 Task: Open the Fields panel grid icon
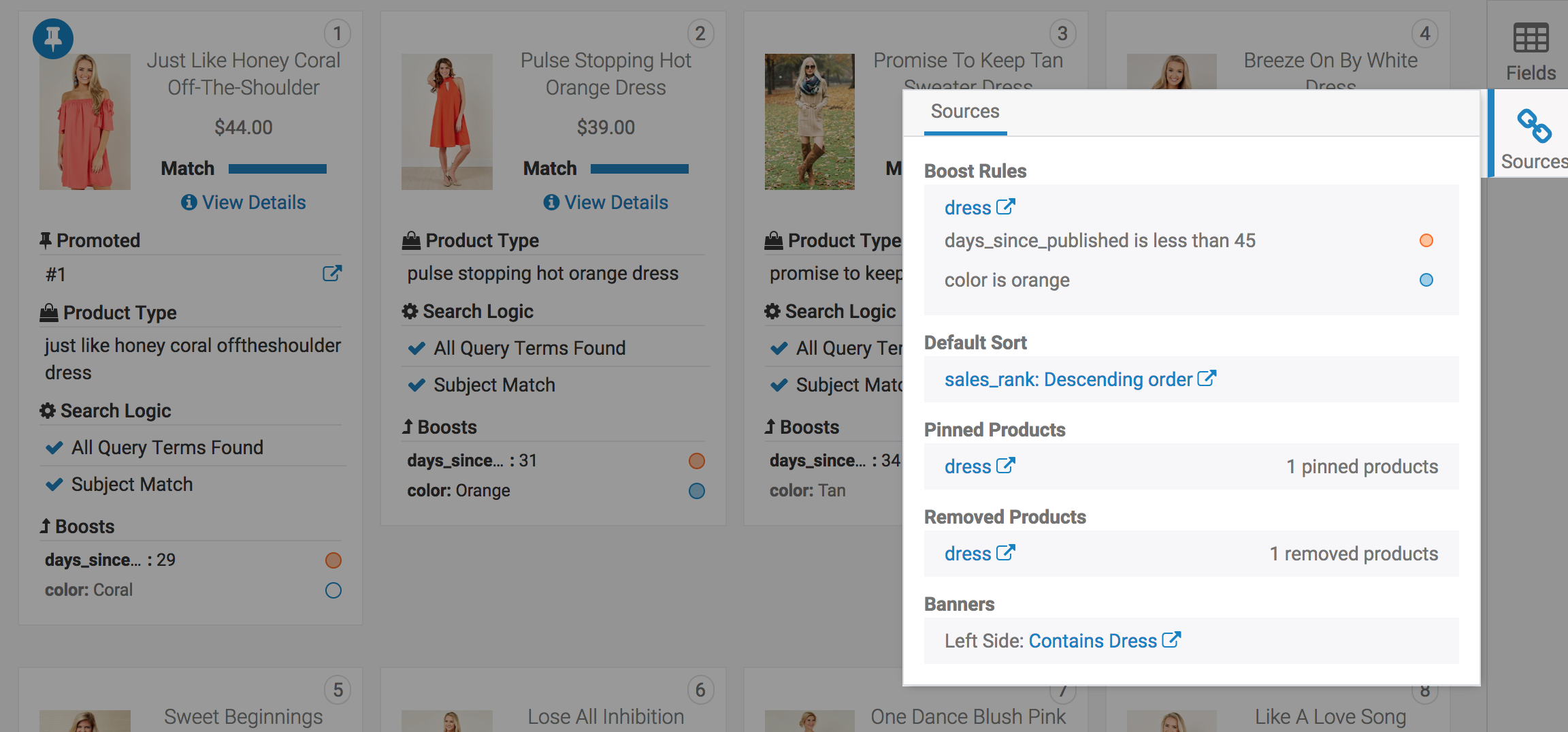pos(1531,38)
